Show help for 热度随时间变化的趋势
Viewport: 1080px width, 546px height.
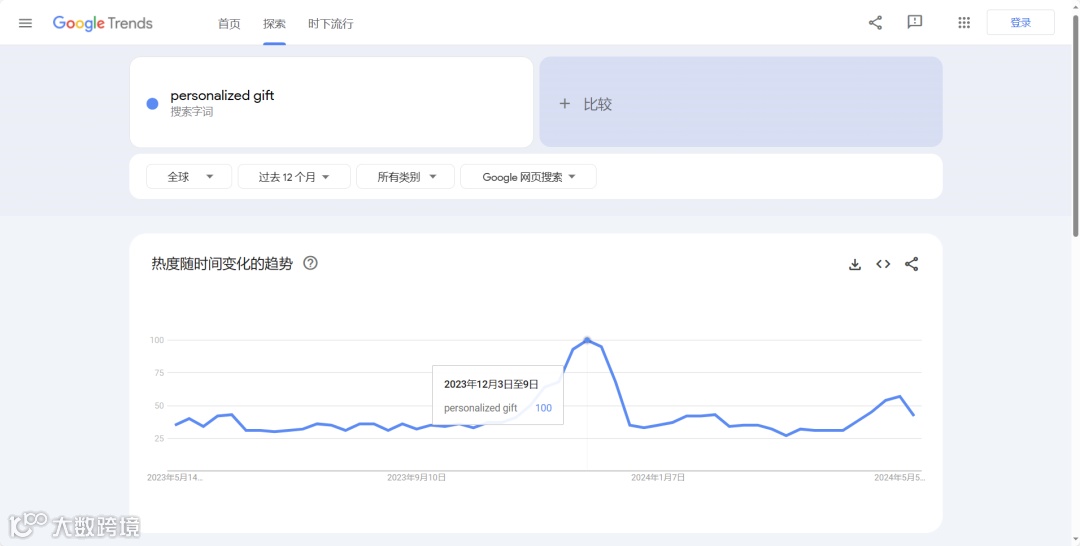point(311,263)
